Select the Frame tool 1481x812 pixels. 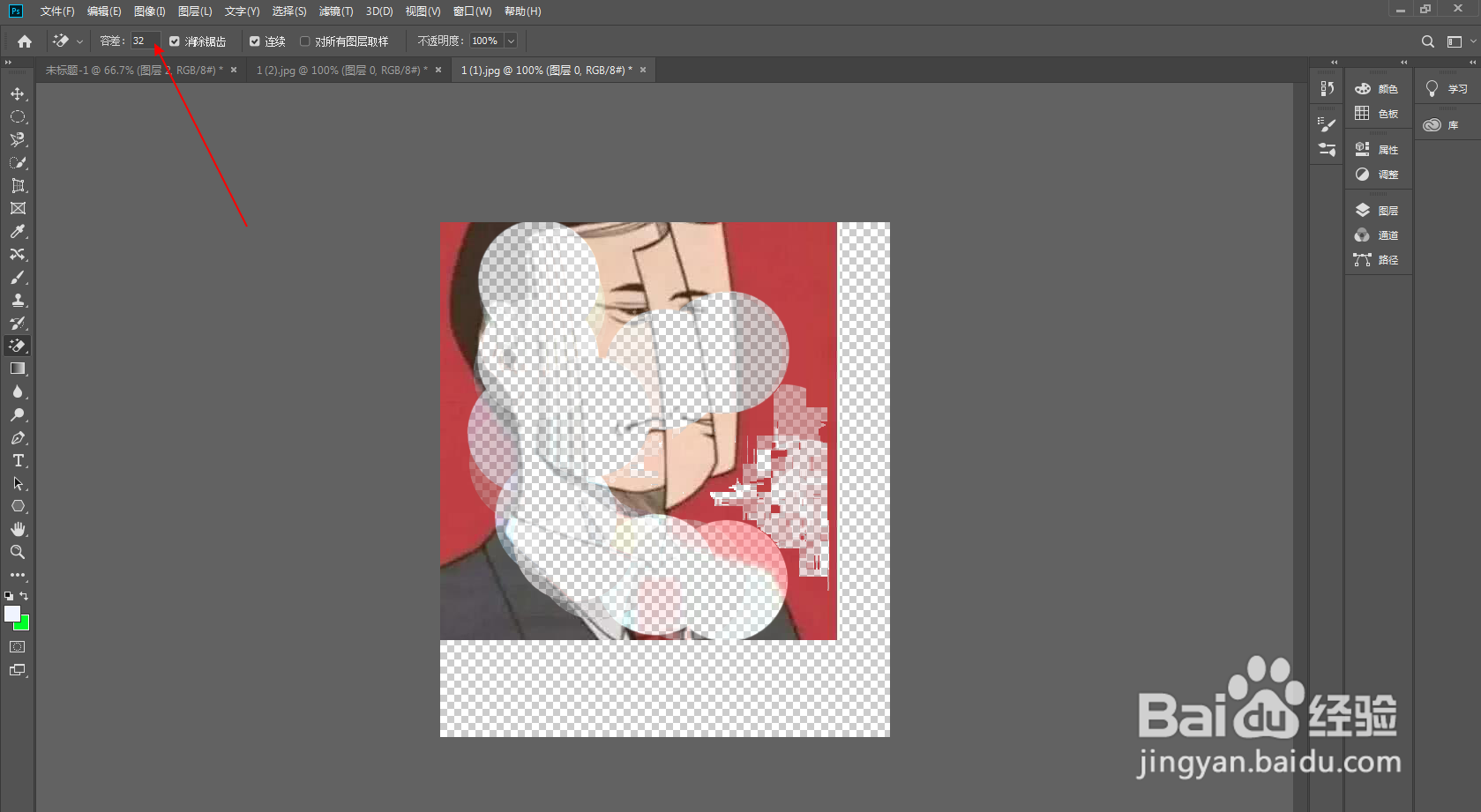click(x=18, y=208)
